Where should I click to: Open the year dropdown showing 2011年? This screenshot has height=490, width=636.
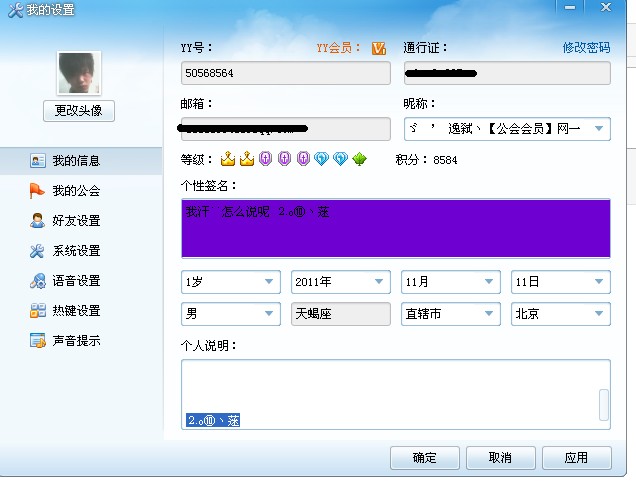coord(341,282)
